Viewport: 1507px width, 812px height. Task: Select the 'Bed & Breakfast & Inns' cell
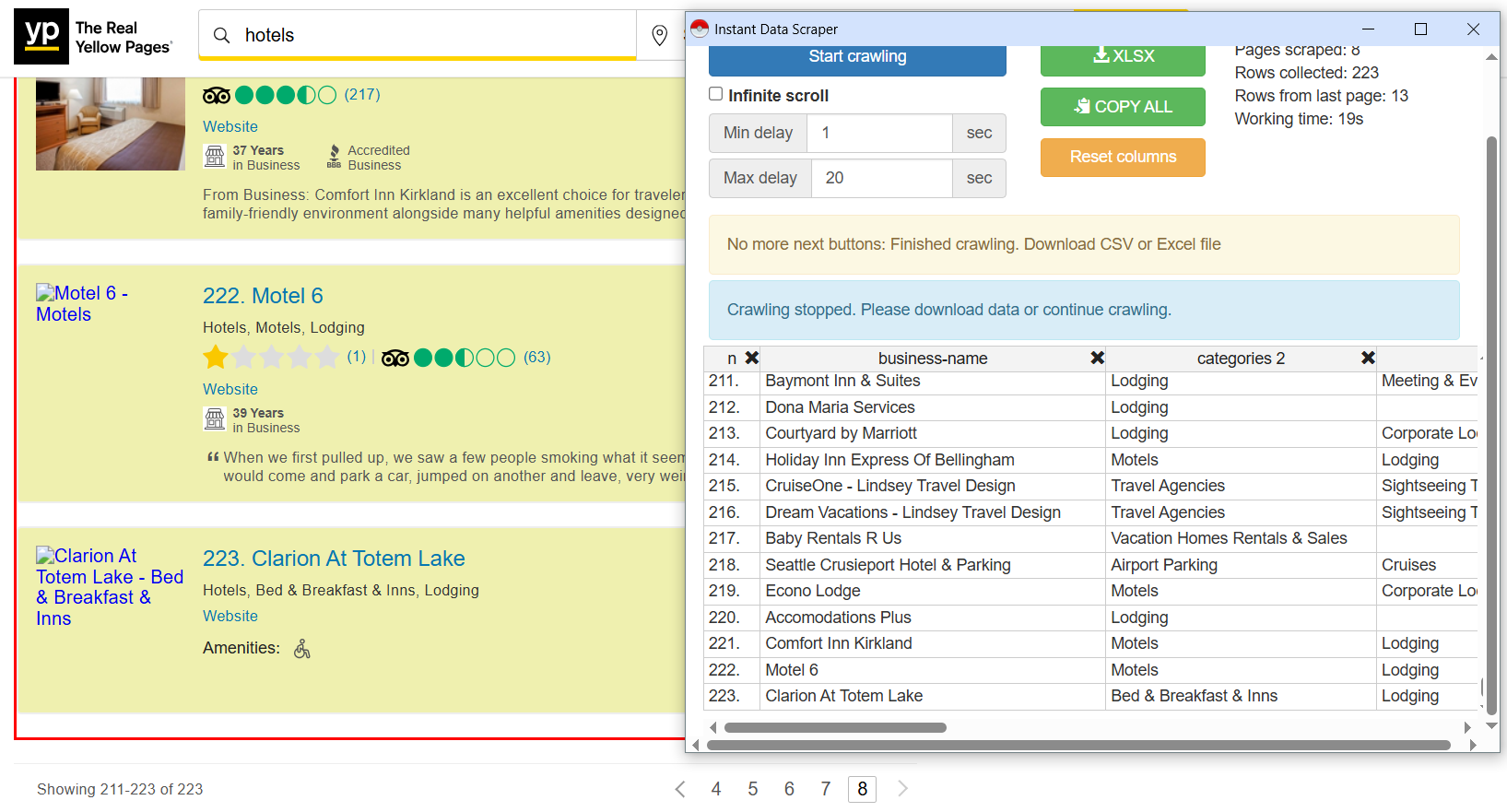tap(1241, 696)
